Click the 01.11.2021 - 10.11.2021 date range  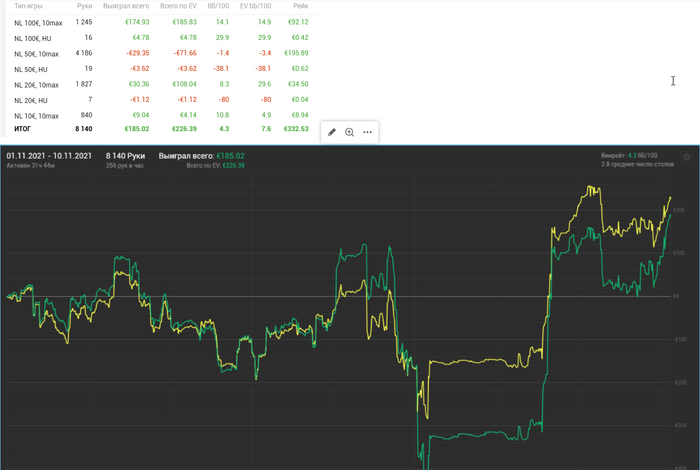pyautogui.click(x=49, y=156)
